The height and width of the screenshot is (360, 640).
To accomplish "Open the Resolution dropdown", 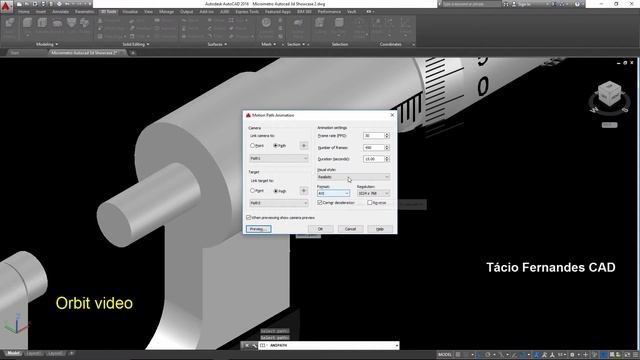I will point(373,193).
